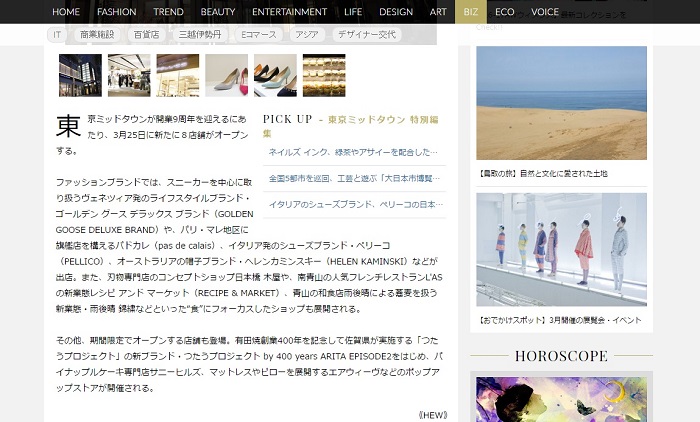The image size is (700, 422).
Task: Select the ART menu item
Action: coord(438,12)
